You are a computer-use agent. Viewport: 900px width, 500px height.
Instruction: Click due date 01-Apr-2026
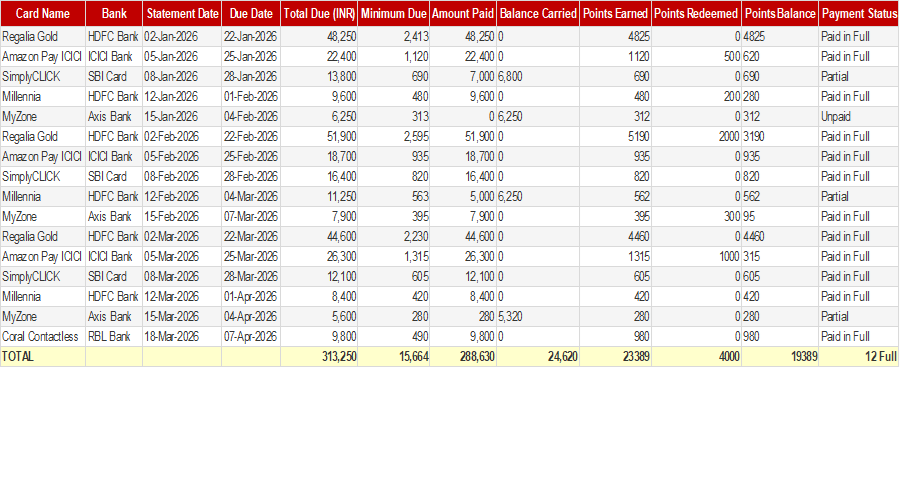click(251, 297)
